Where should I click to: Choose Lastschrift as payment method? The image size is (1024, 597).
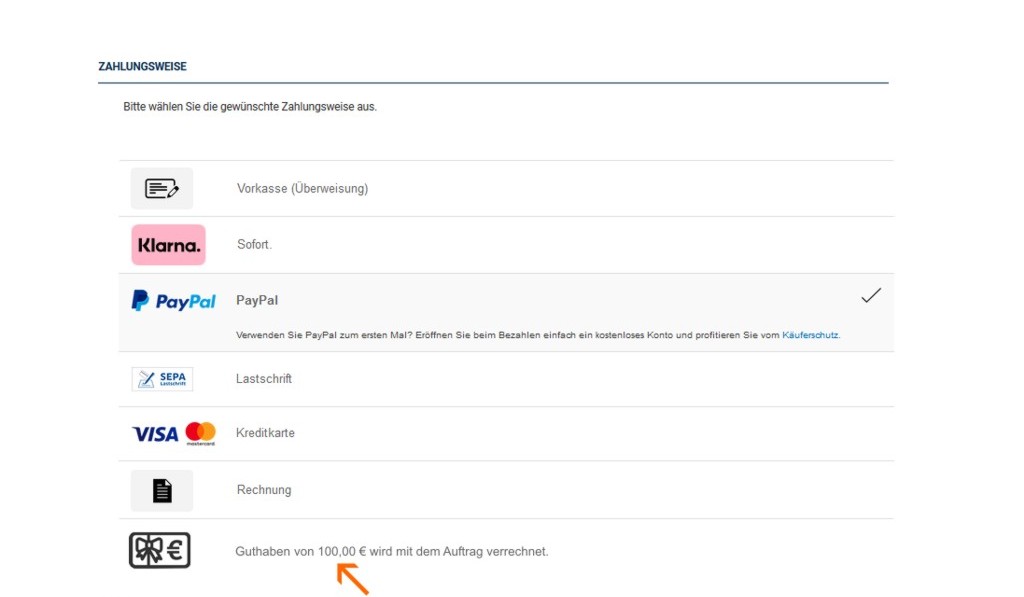[264, 379]
